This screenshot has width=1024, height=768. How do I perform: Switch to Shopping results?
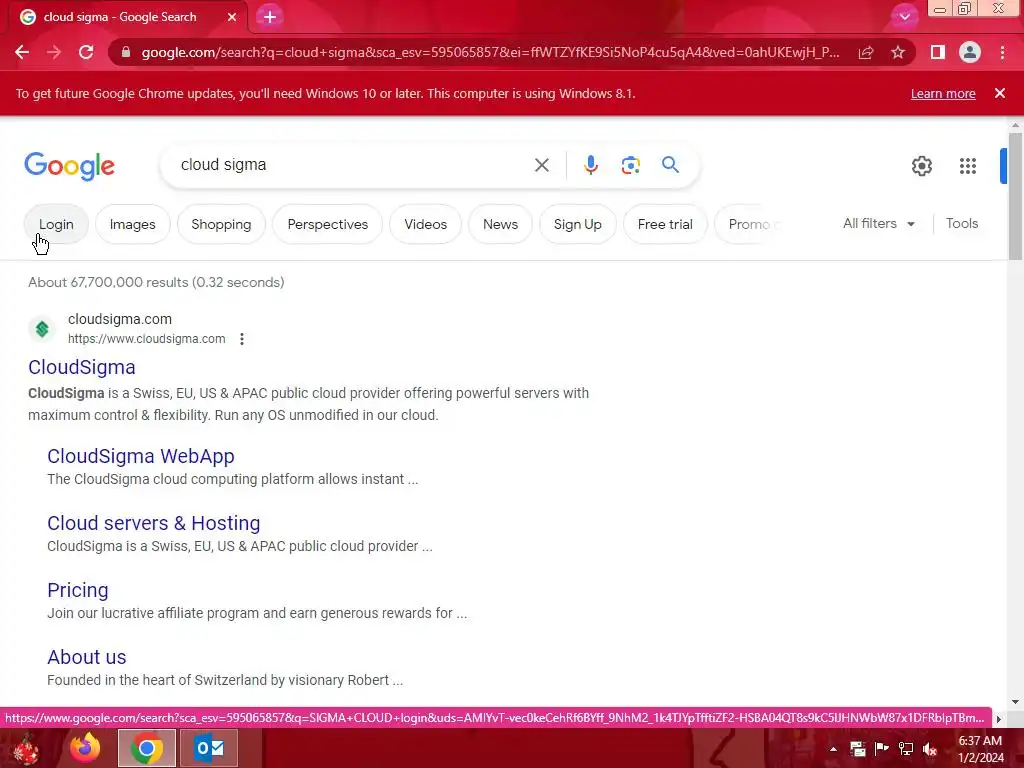click(x=221, y=224)
